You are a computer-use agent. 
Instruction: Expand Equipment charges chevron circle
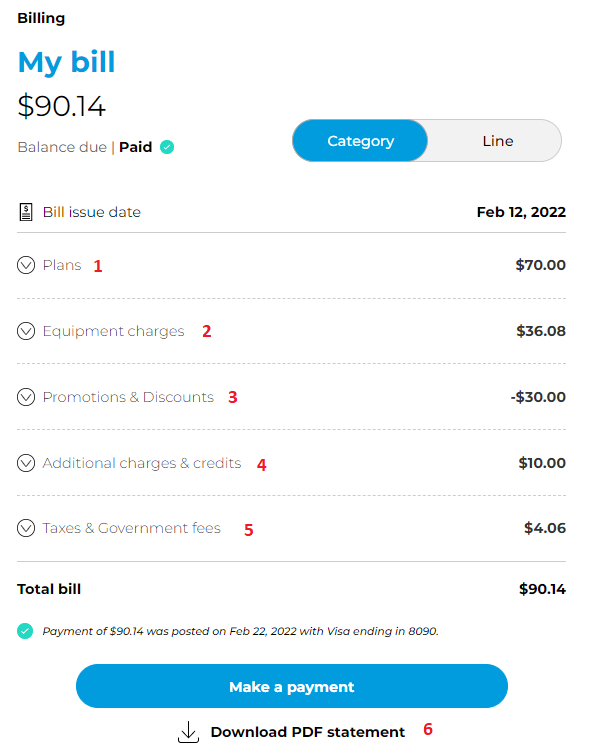26,331
